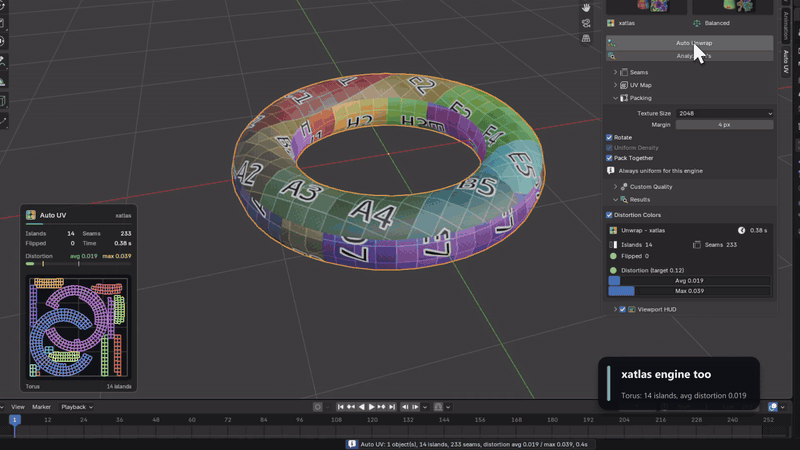Click '14 islands' in HUD footer
This screenshot has height=450, width=800.
tap(119, 386)
